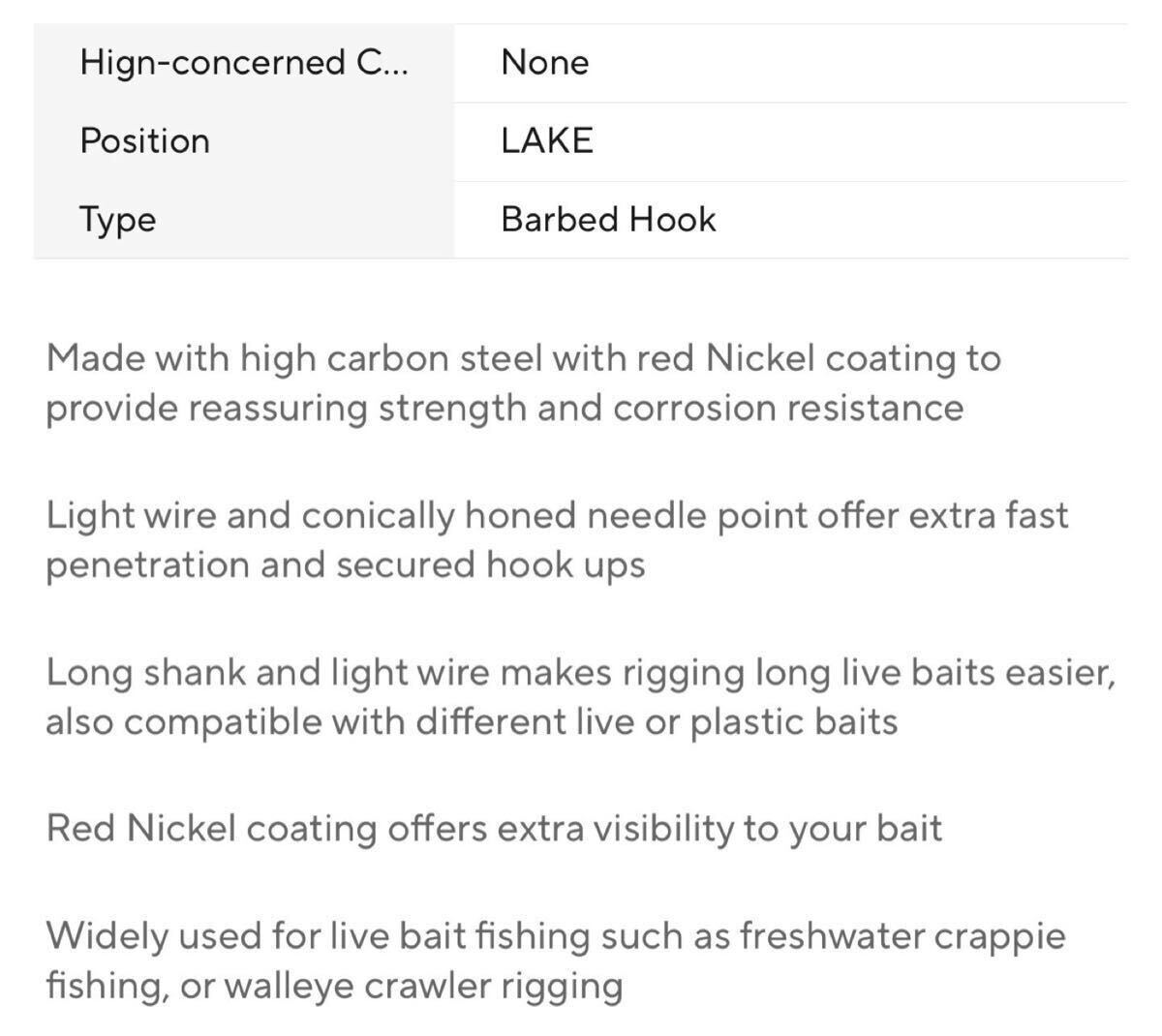Click the line starting "Light wire and conically honed"
Screen dimensions: 1162x1036
(557, 515)
